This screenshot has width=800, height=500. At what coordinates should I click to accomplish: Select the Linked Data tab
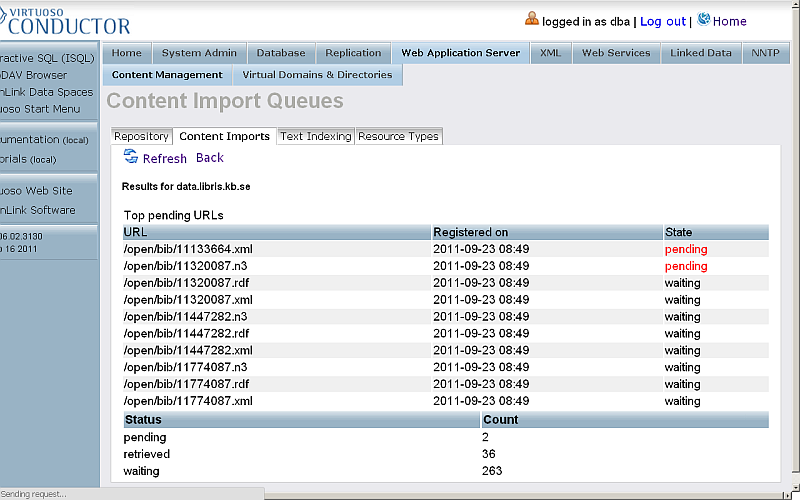click(x=701, y=53)
